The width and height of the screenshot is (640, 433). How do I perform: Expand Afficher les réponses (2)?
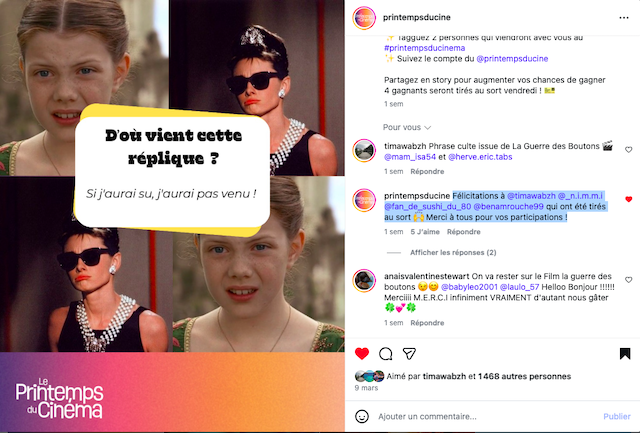pos(453,253)
